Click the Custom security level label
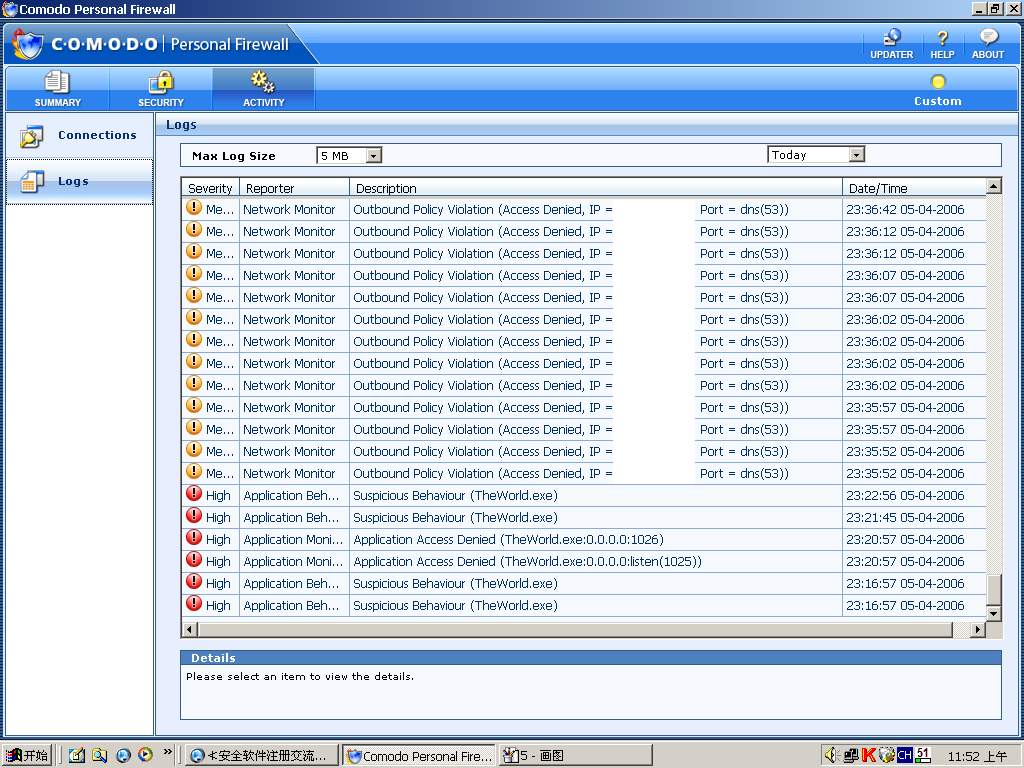The width and height of the screenshot is (1024, 768). 938,101
